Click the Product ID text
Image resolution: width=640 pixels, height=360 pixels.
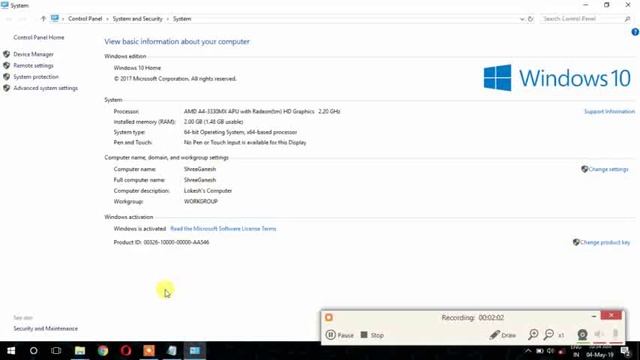tap(161, 242)
